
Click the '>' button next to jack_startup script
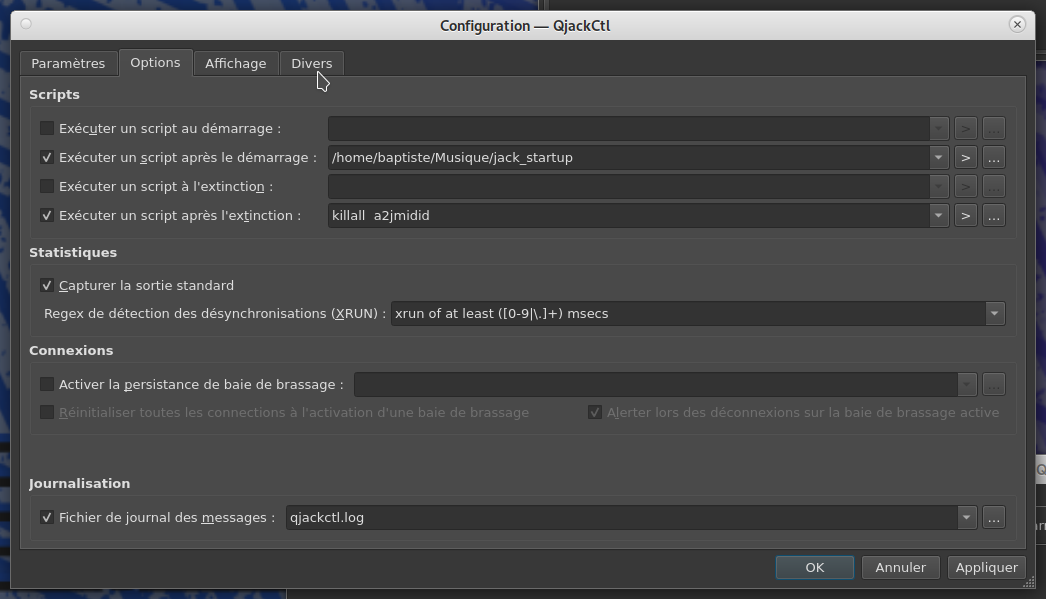(965, 157)
